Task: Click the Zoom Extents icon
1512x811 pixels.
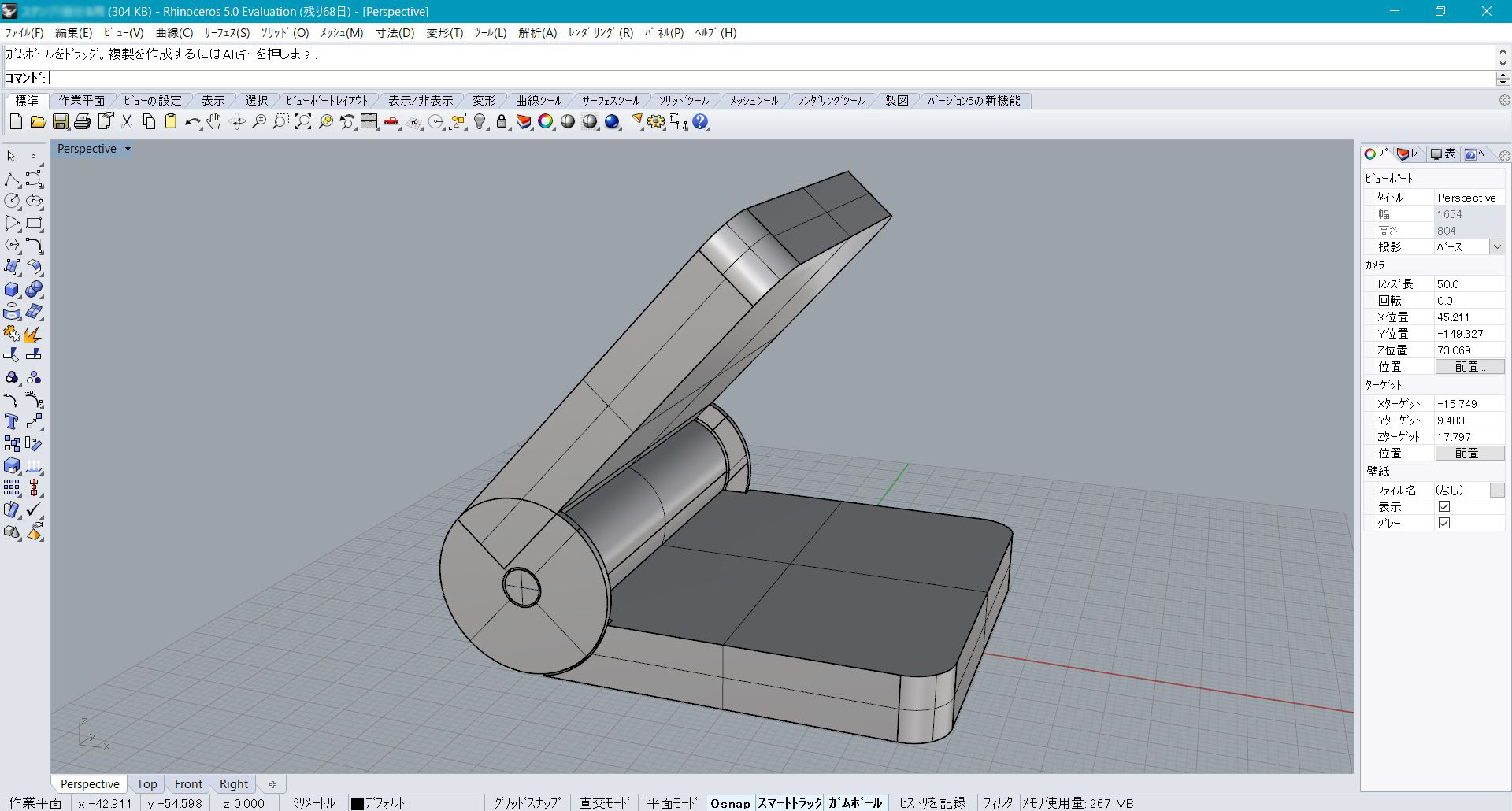Action: click(x=303, y=122)
